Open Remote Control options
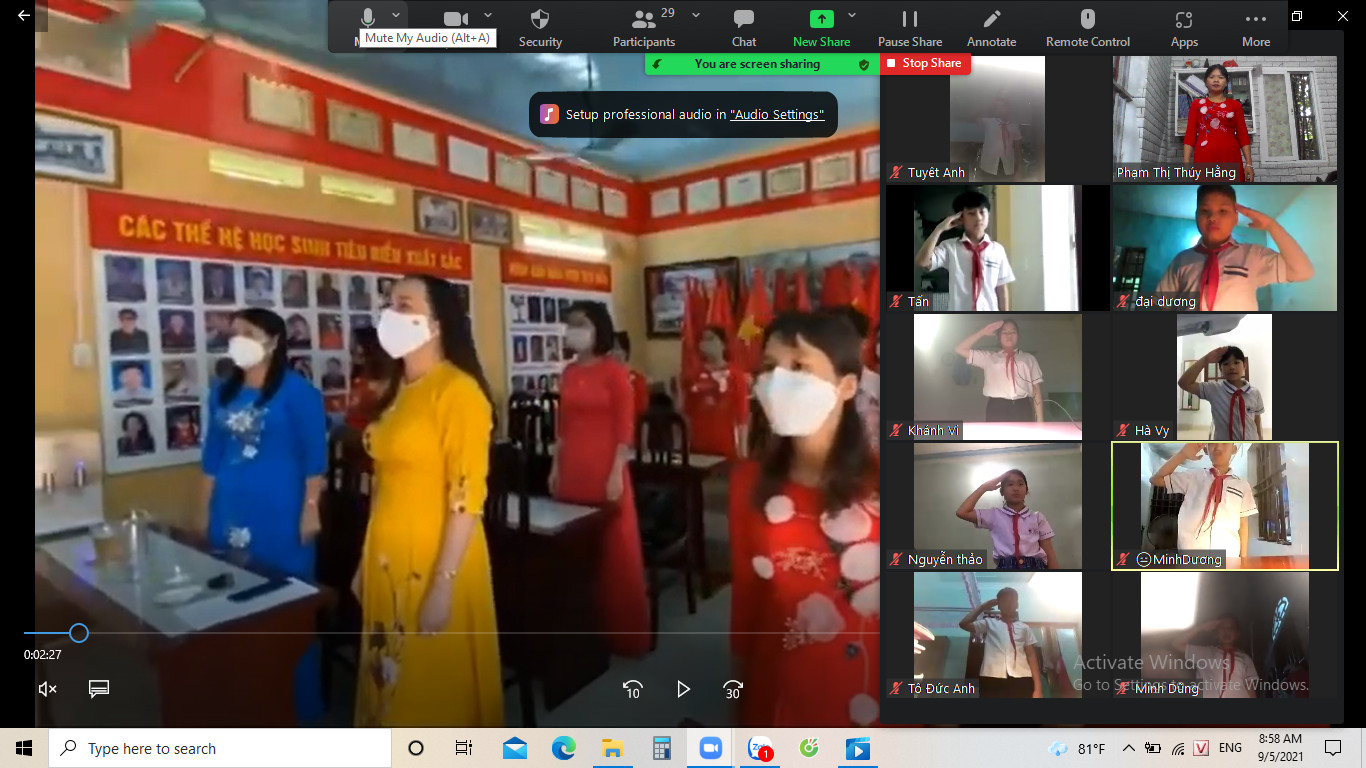The width and height of the screenshot is (1366, 768). pos(1087,27)
